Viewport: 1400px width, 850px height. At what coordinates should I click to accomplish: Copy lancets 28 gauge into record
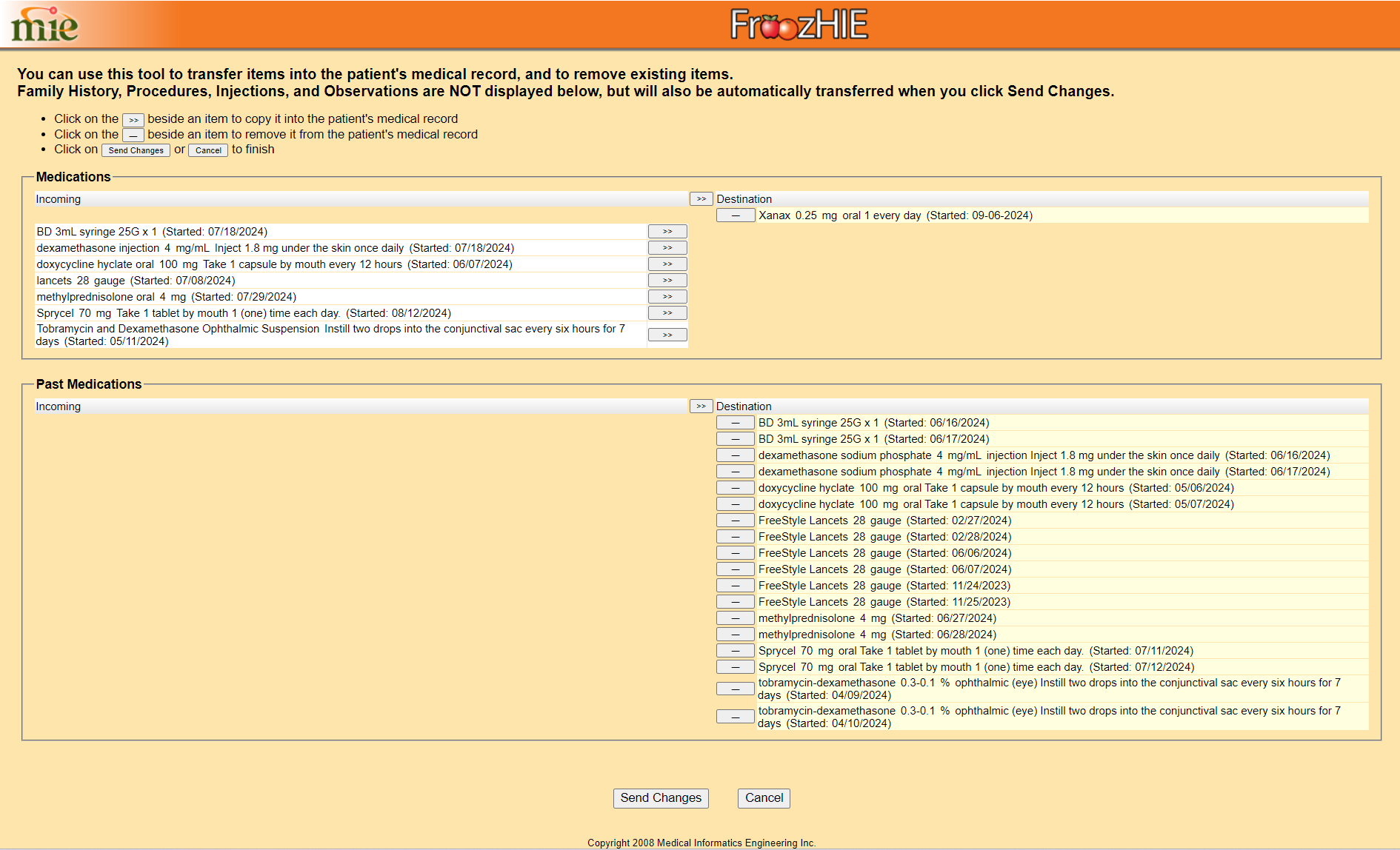(667, 281)
